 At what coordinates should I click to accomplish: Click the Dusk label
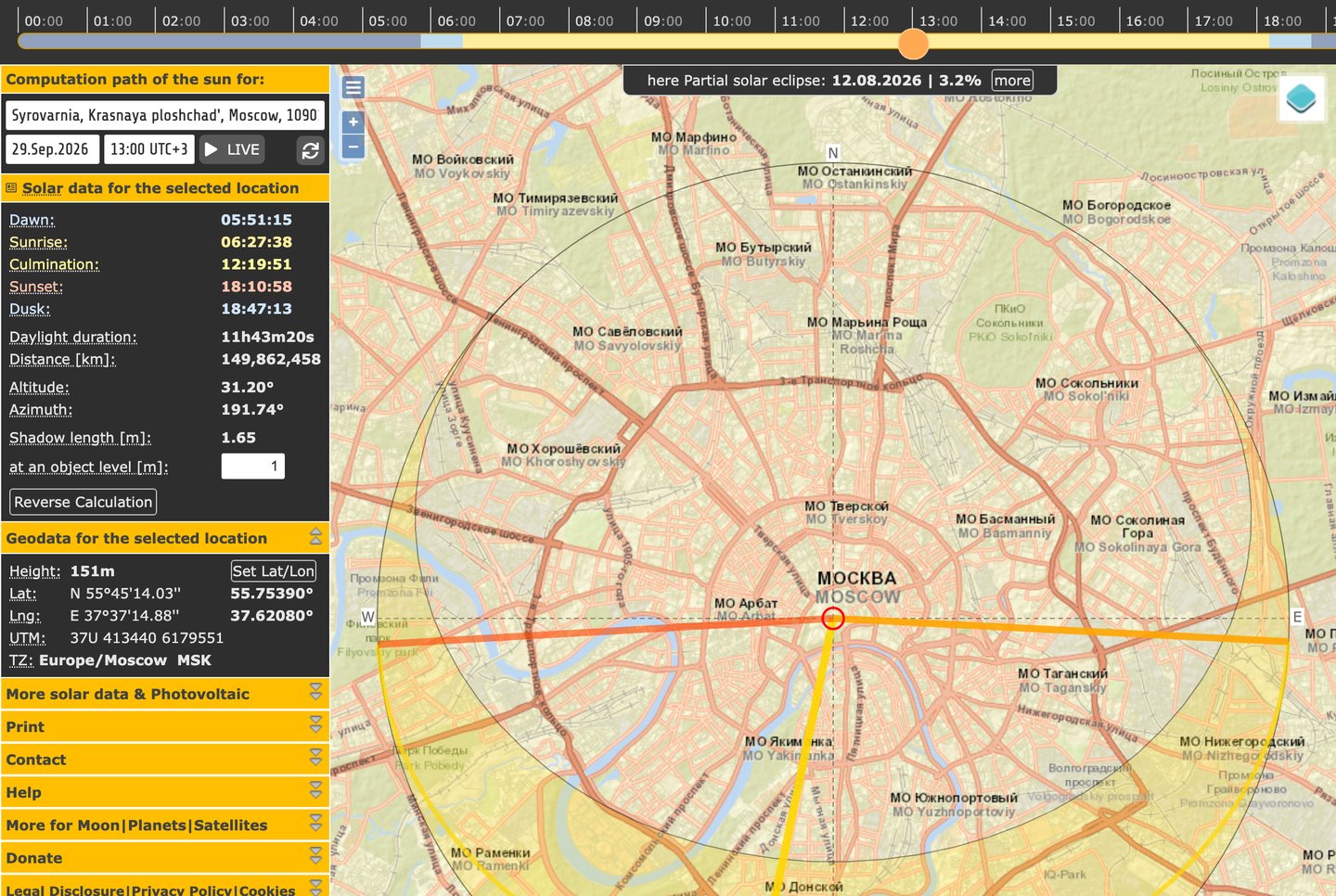tap(30, 309)
